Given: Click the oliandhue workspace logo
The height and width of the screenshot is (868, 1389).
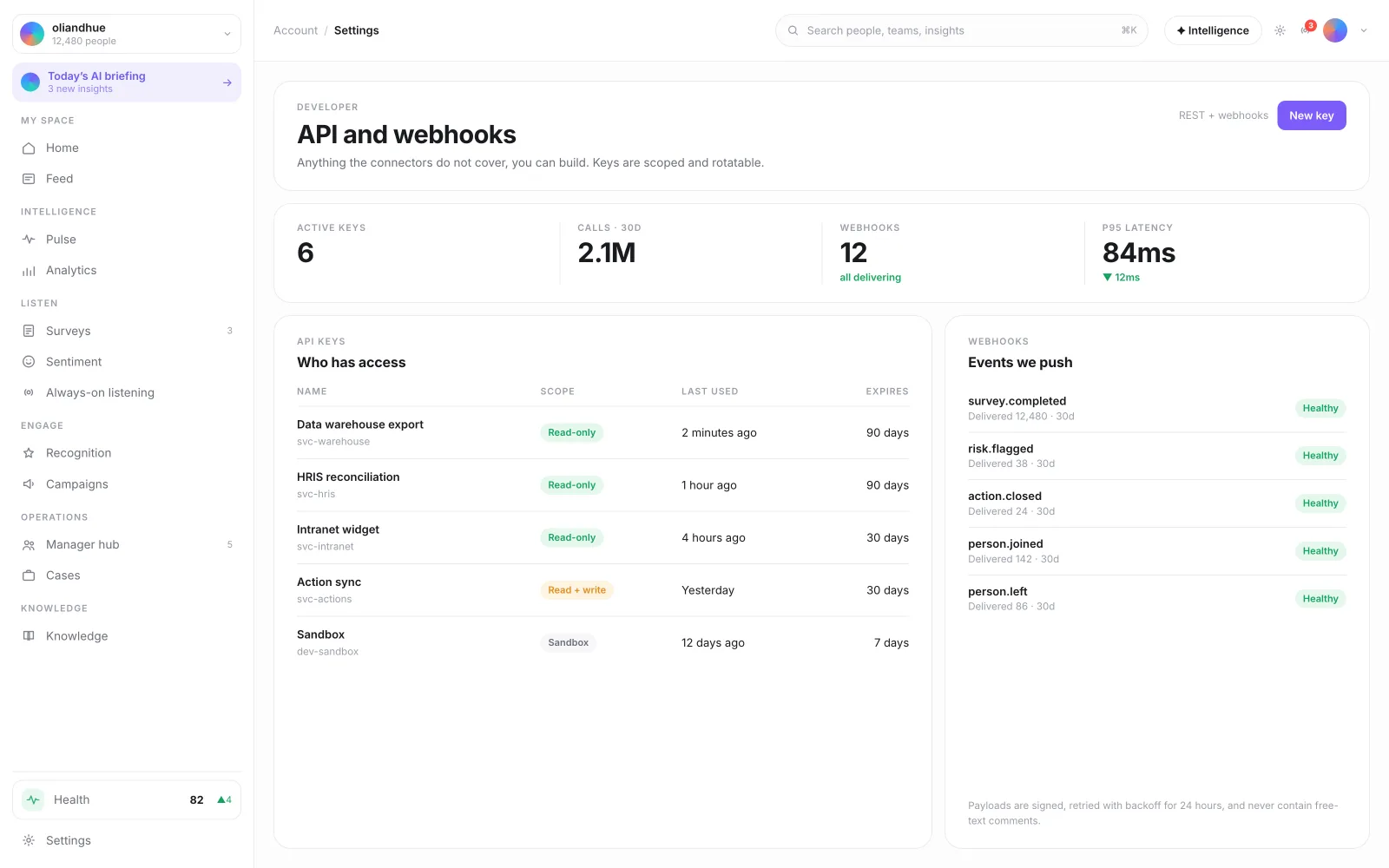Looking at the screenshot, I should 32,34.
